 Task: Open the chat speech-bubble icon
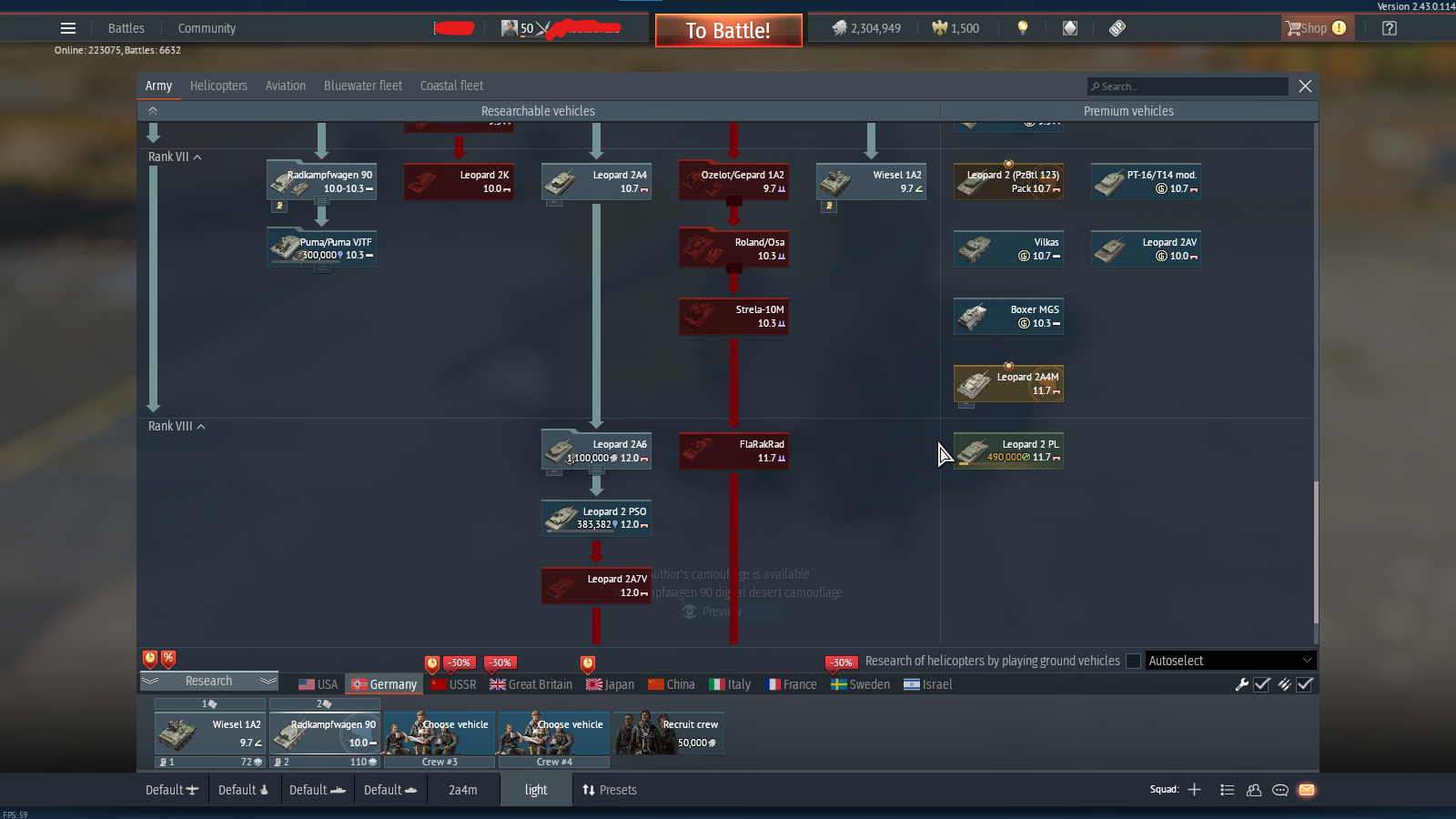[x=1280, y=790]
